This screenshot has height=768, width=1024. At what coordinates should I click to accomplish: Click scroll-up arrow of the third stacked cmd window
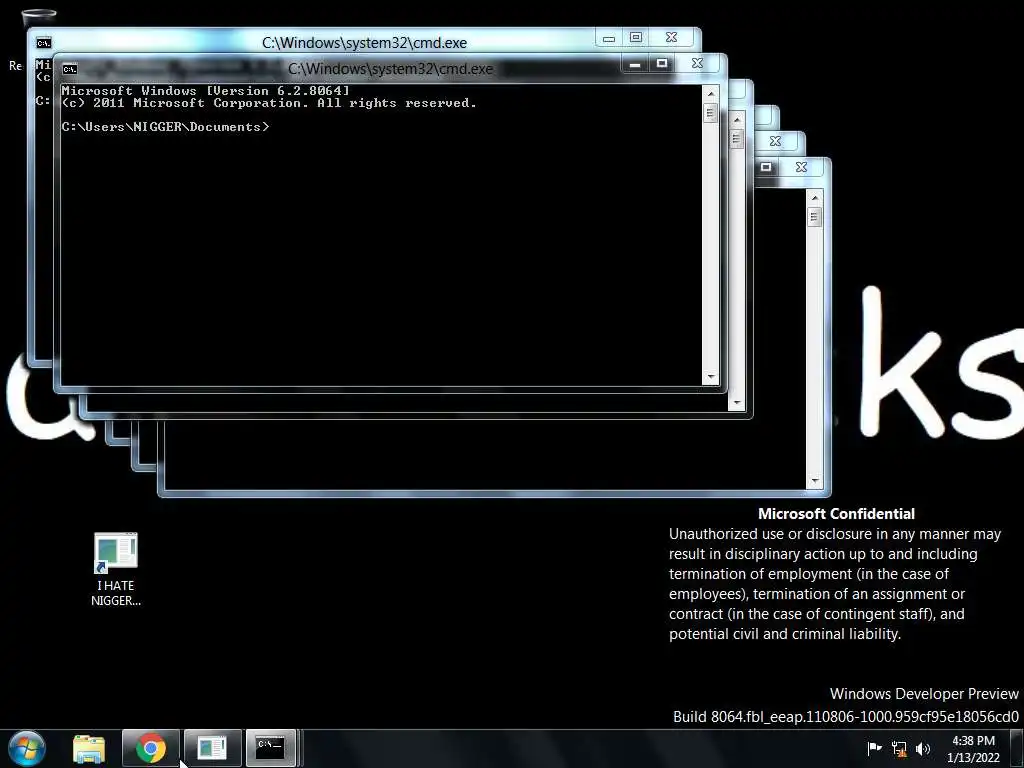[x=737, y=120]
